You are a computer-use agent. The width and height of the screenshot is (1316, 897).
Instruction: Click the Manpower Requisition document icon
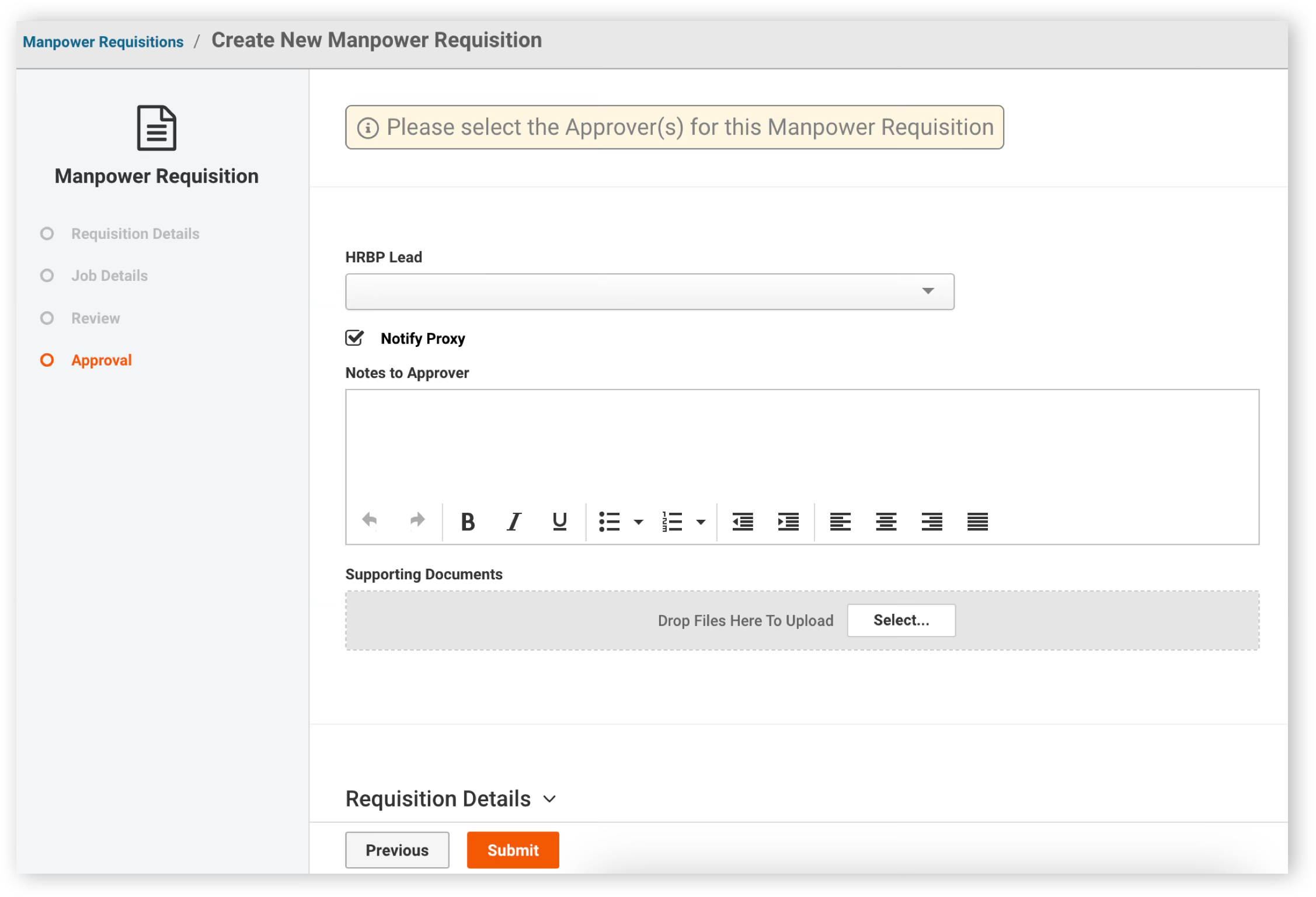click(156, 128)
